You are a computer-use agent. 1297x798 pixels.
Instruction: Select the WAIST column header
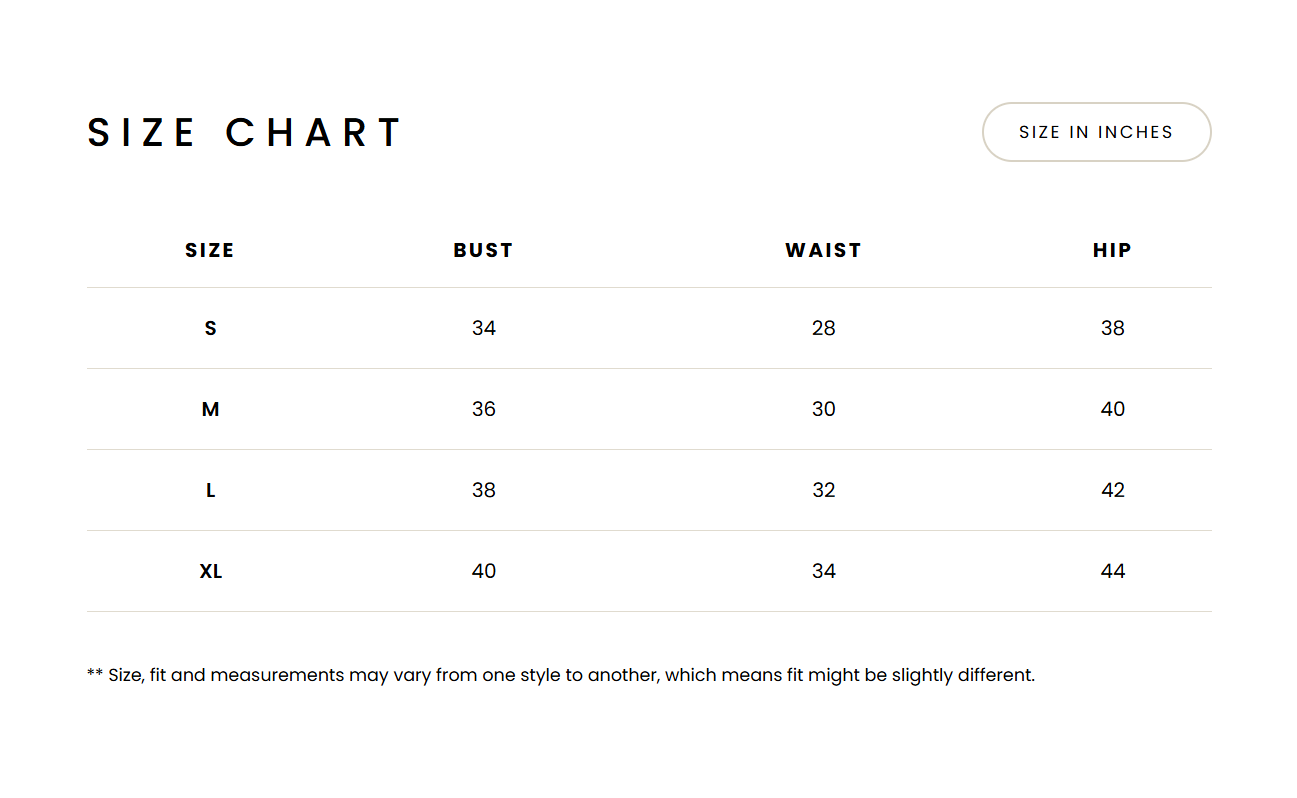[x=823, y=251]
